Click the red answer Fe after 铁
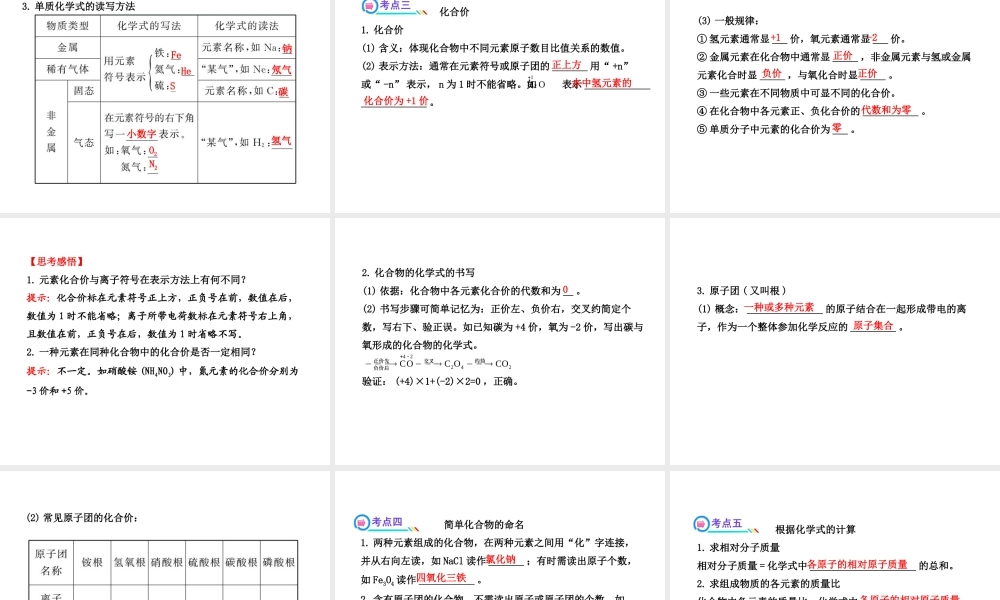This screenshot has height=600, width=1000. 176,55
